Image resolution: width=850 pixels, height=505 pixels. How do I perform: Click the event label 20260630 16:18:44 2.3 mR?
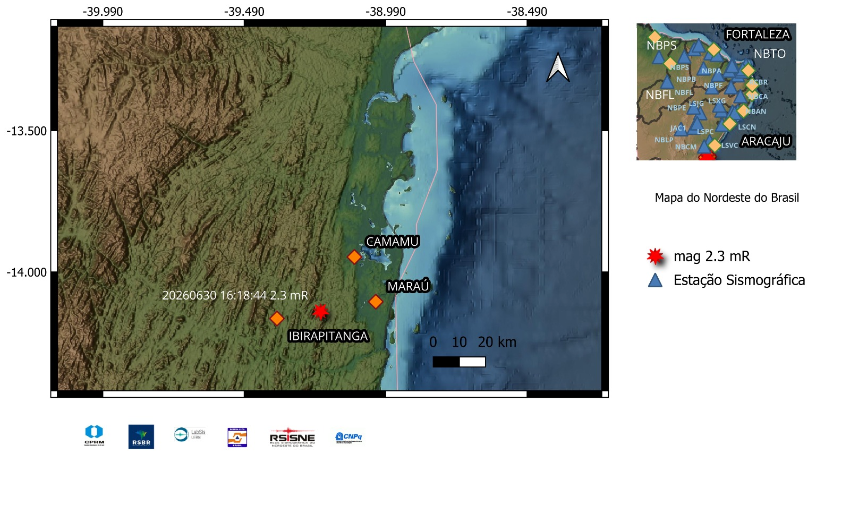[235, 295]
